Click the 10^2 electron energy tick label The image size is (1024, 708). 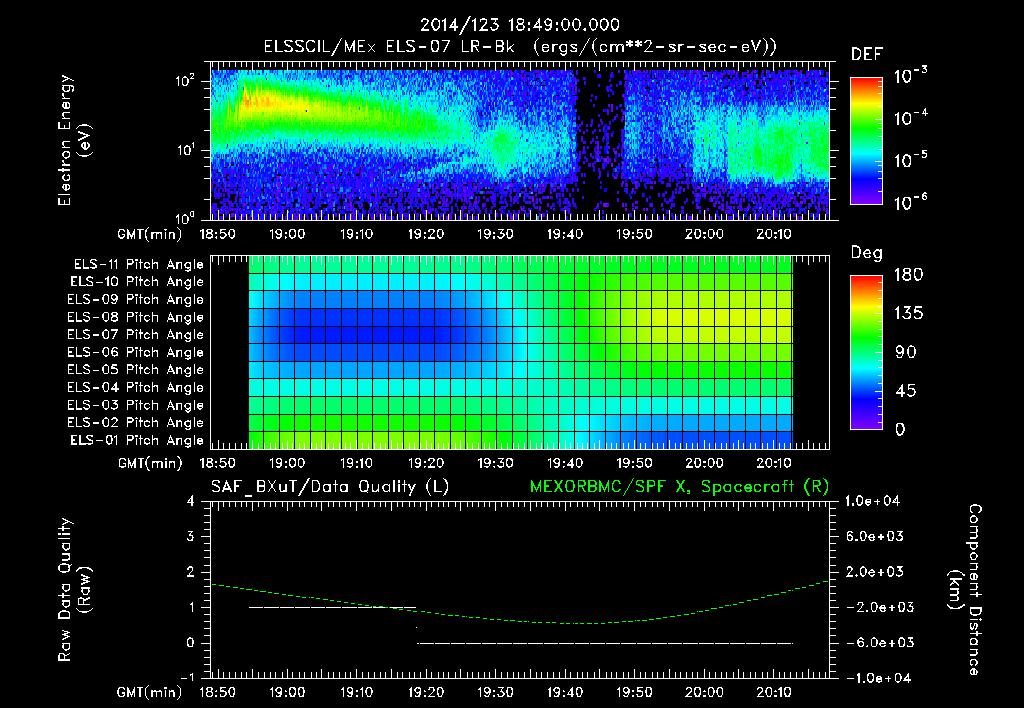point(185,82)
